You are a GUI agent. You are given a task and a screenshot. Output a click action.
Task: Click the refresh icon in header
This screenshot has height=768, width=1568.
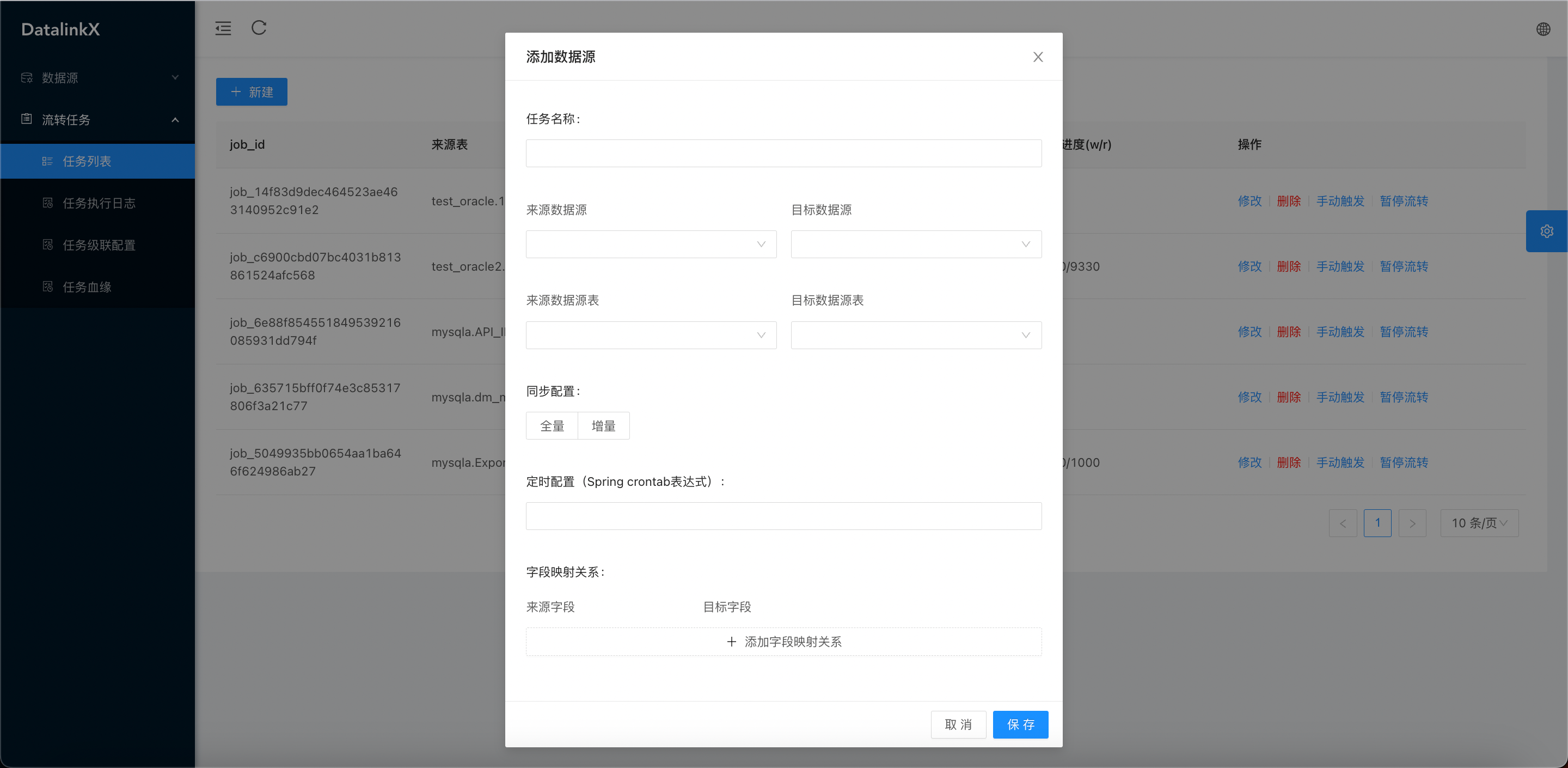(x=259, y=28)
